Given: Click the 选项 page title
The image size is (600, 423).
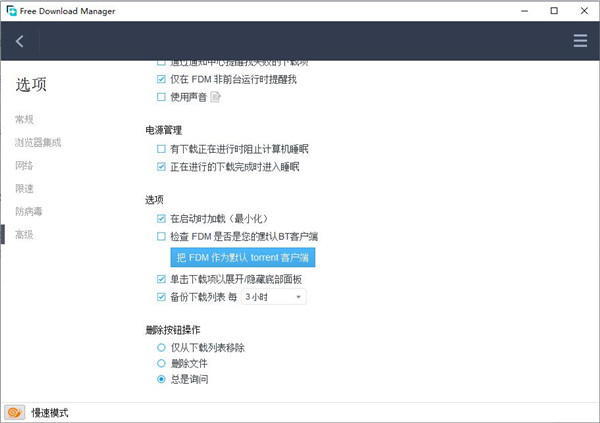Looking at the screenshot, I should [x=31, y=84].
